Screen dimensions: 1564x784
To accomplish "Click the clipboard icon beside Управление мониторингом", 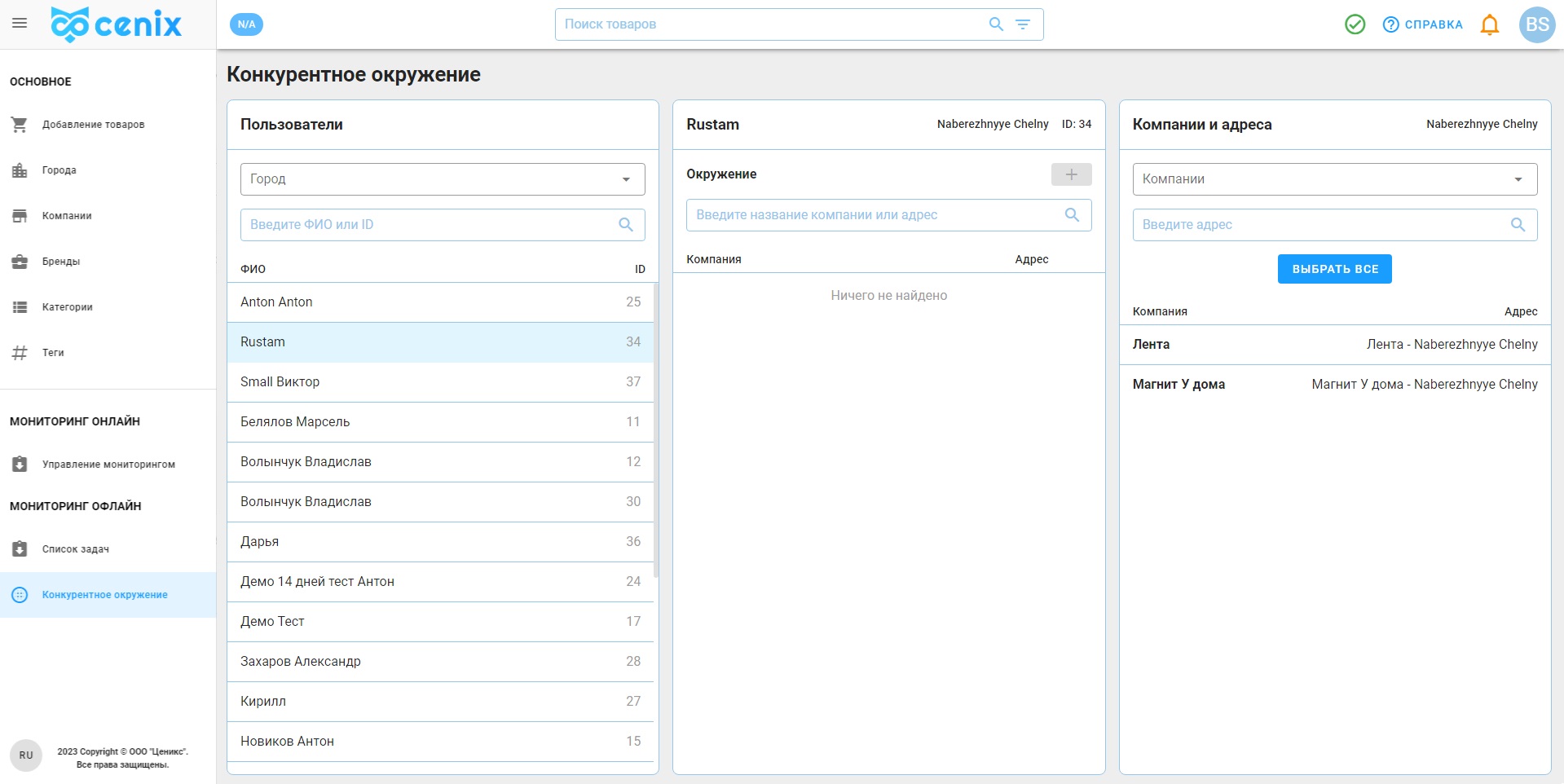I will 20,465.
